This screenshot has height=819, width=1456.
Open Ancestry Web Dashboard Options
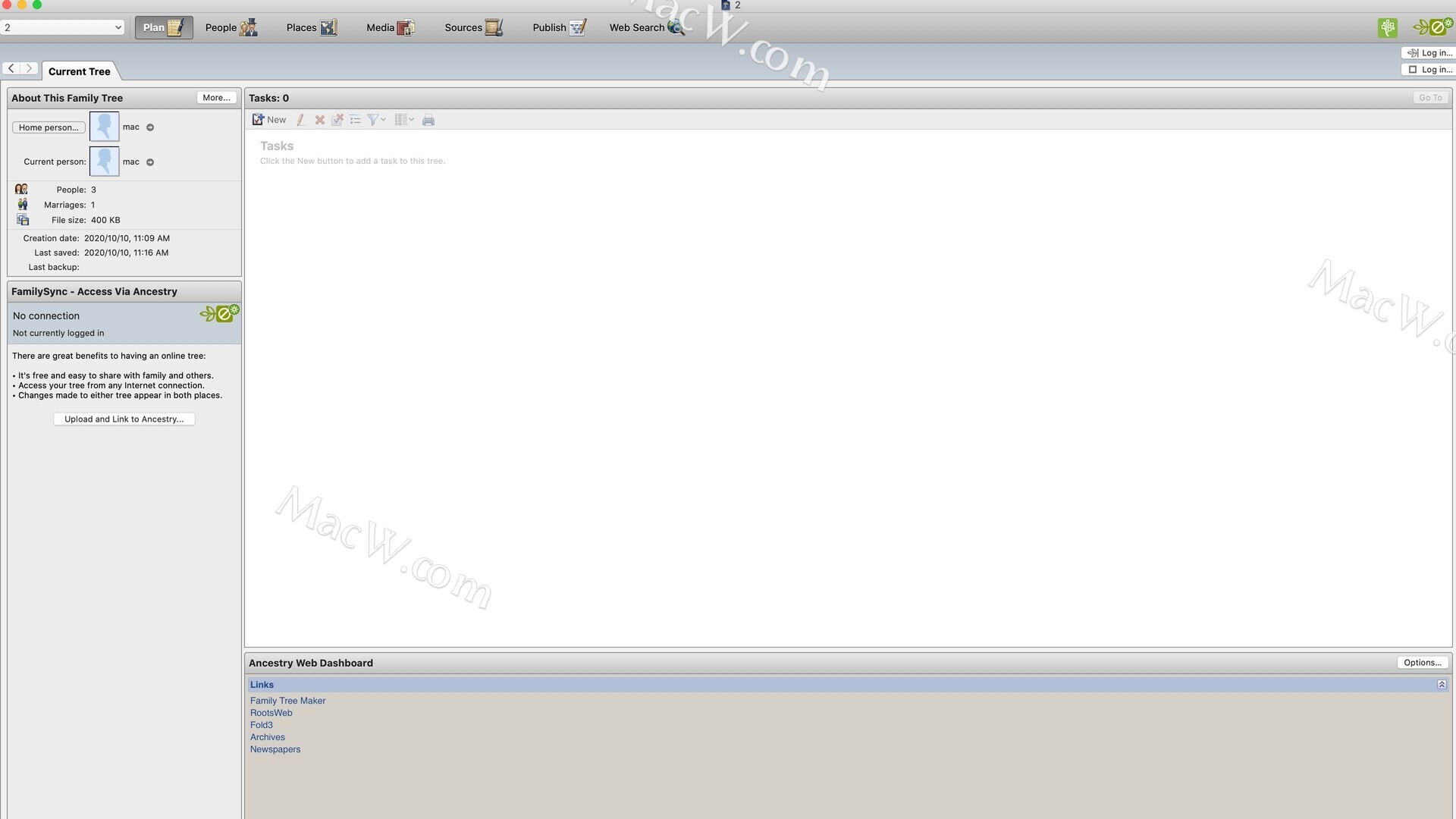1423,663
